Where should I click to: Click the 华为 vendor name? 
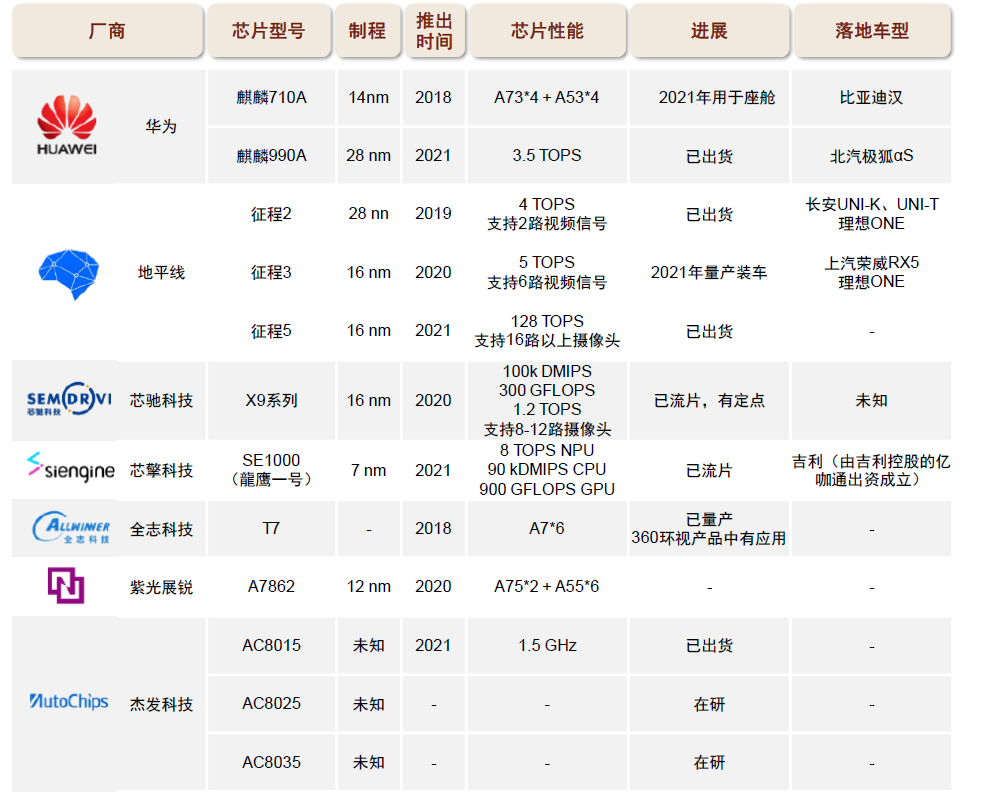pyautogui.click(x=161, y=126)
